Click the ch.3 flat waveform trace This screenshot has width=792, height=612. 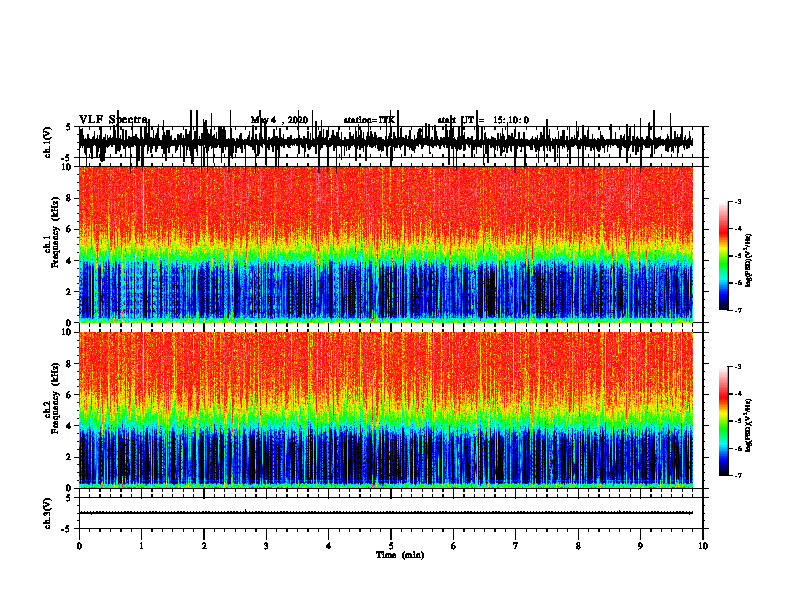(385, 513)
